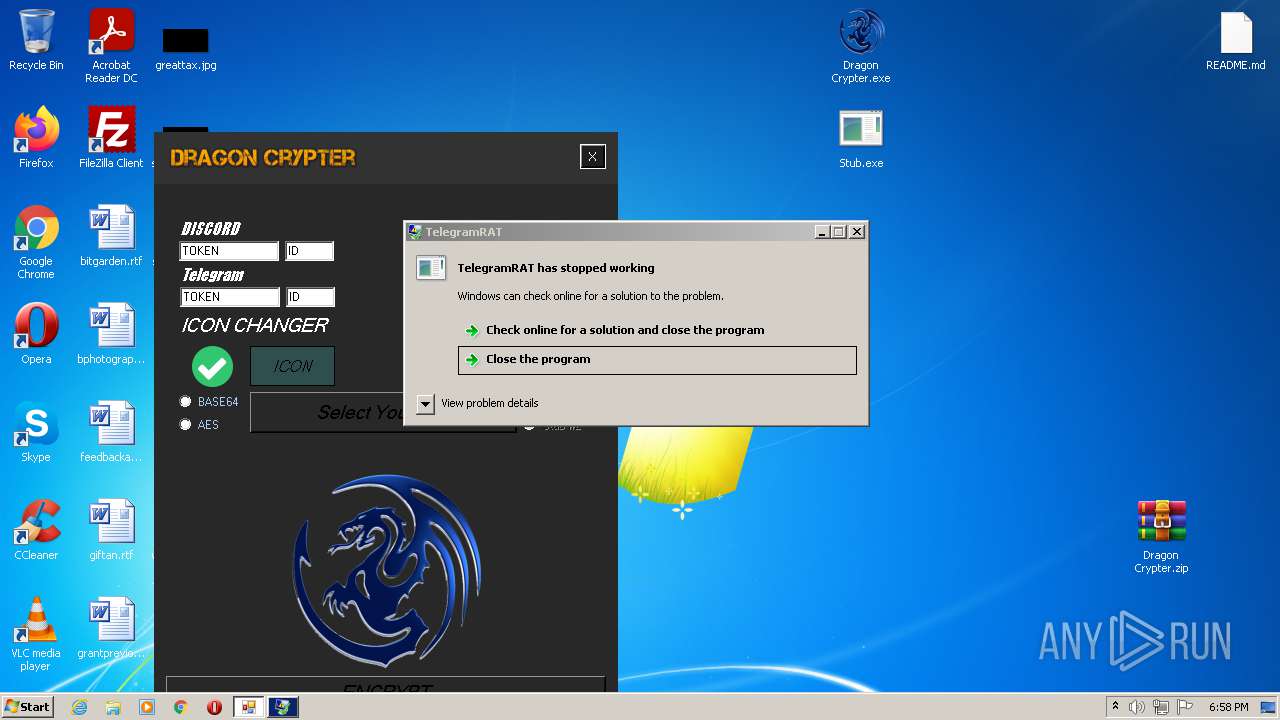Show hidden system tray icons
This screenshot has width=1280, height=720.
pos(1115,707)
